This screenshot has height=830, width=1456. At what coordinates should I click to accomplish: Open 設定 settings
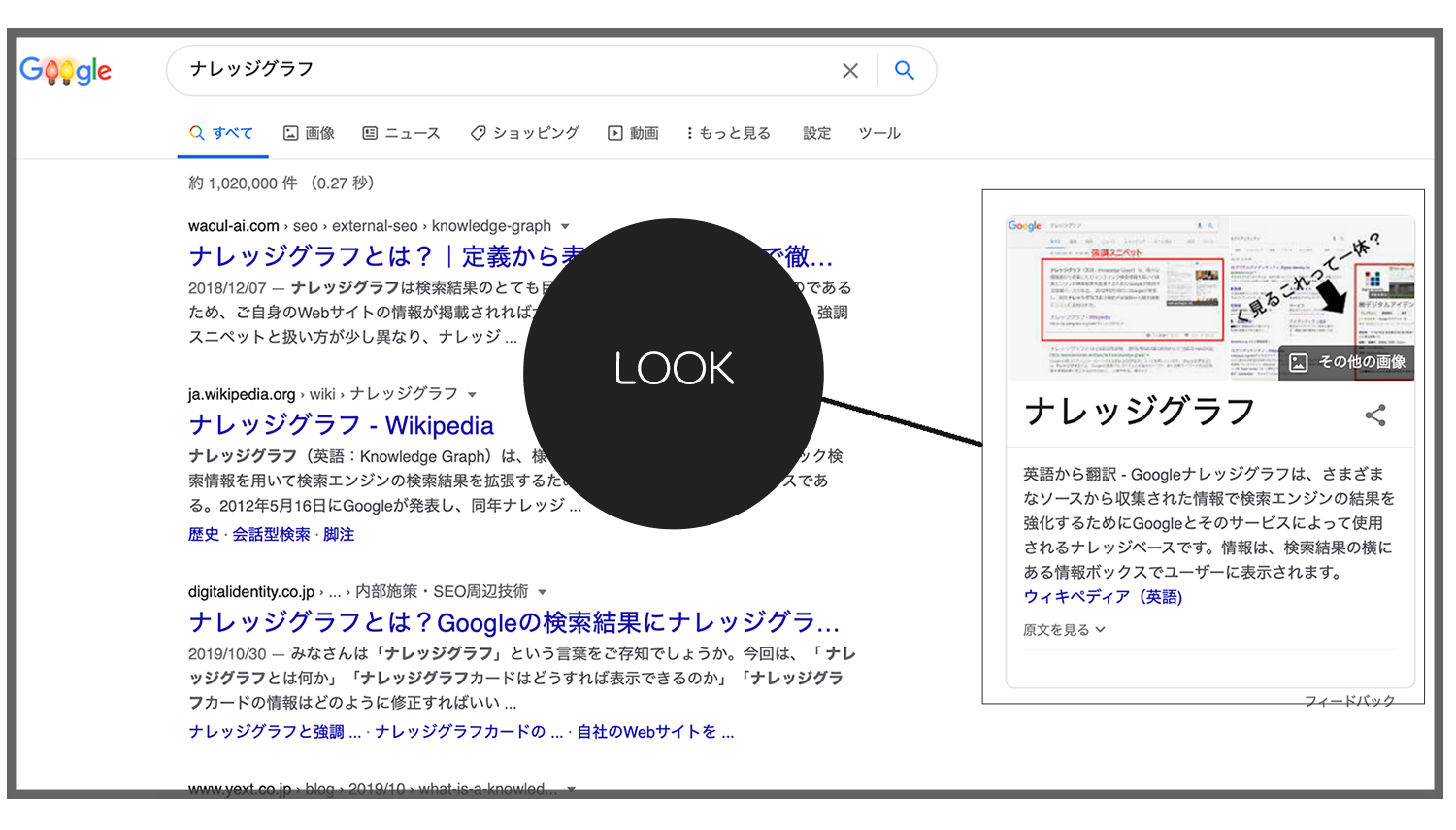[x=817, y=133]
